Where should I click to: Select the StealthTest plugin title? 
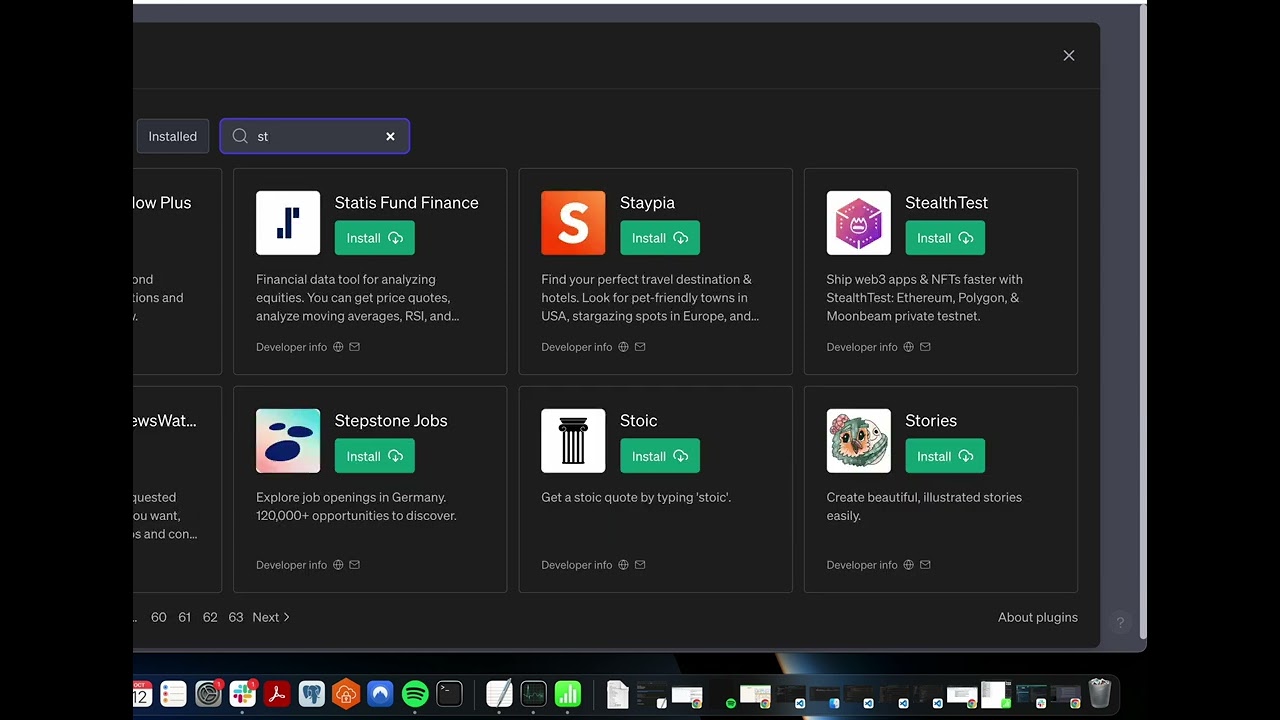point(947,202)
